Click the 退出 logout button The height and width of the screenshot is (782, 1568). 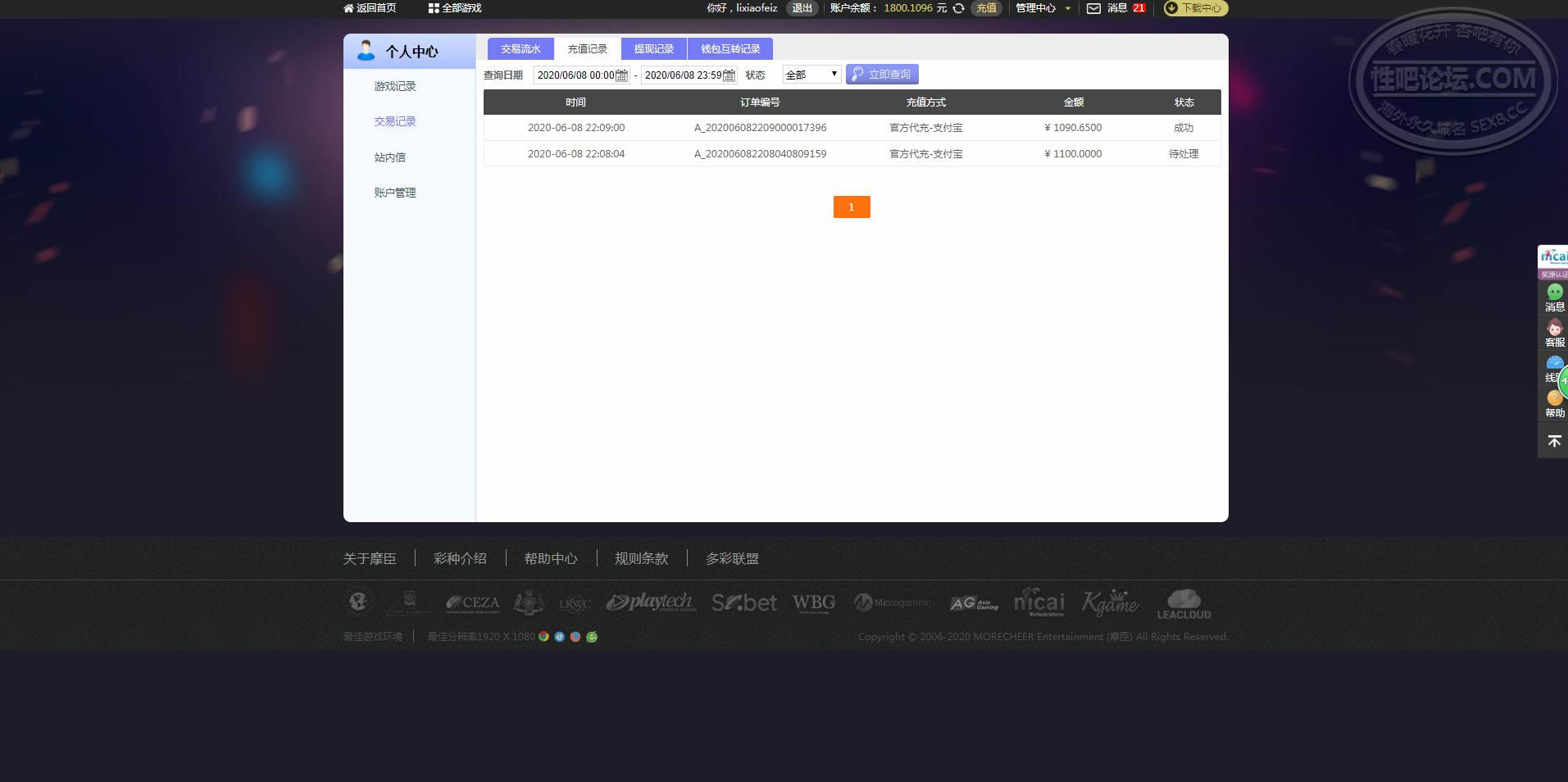coord(802,8)
